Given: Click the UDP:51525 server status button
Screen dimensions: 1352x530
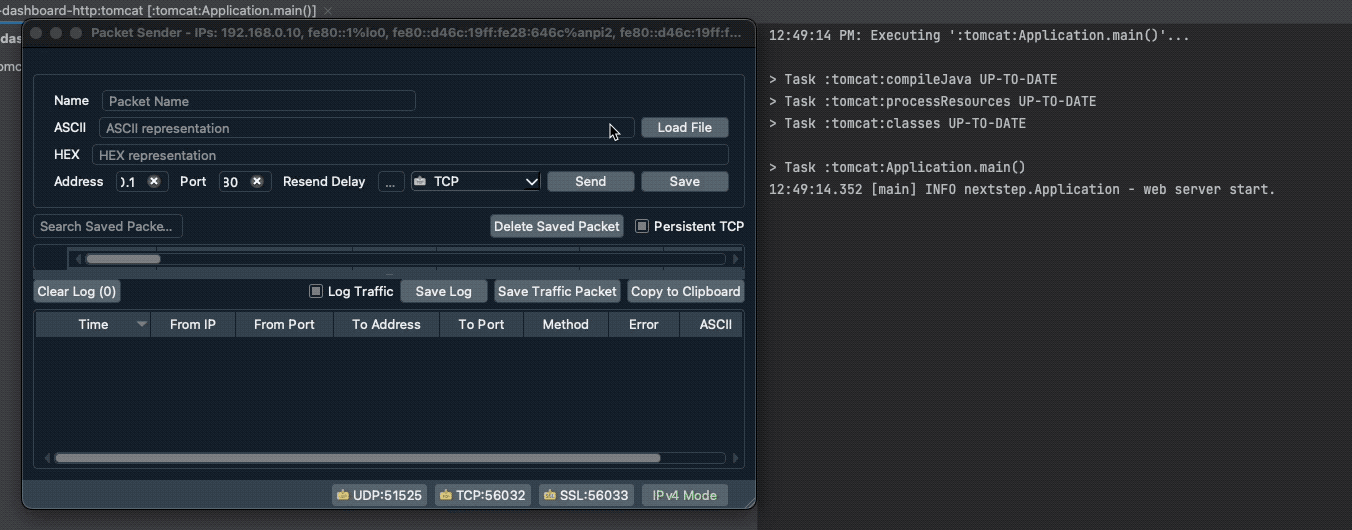Looking at the screenshot, I should tap(379, 495).
